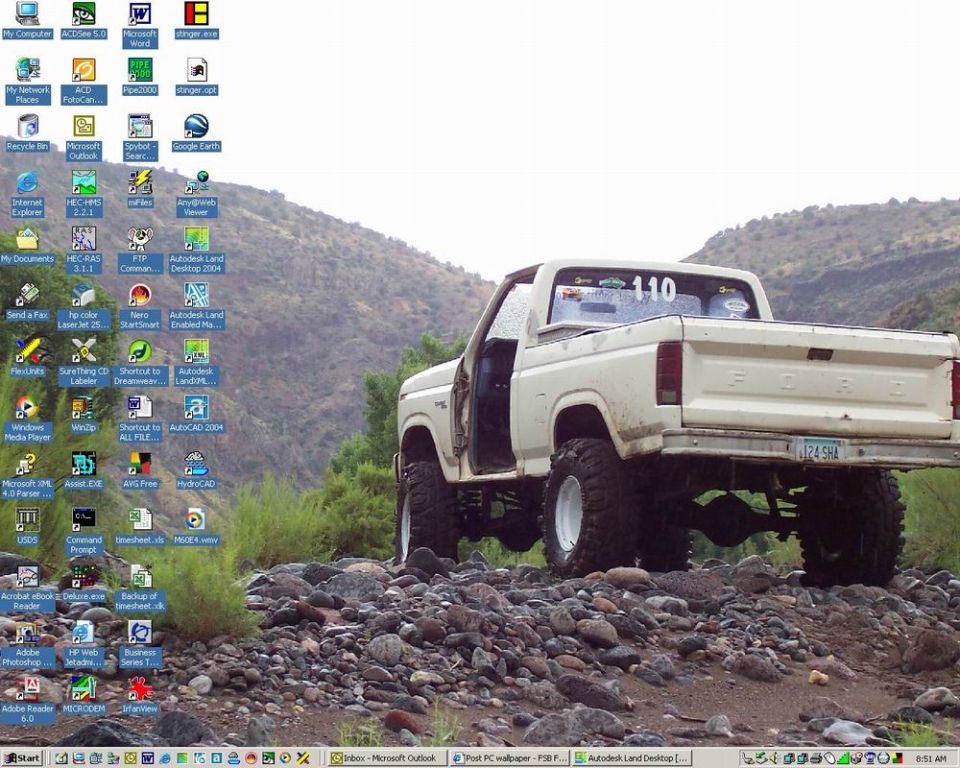Screen dimensions: 960x768
Task: Click the Start button
Action: [21, 758]
